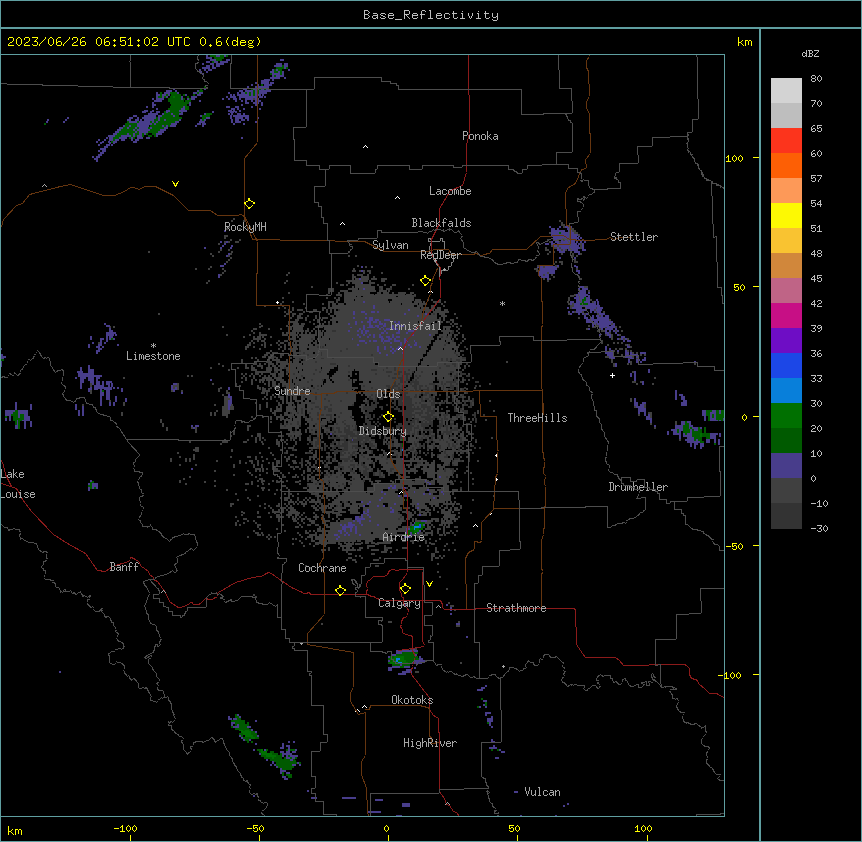Click the green legend swatch at 30 dBZ
Image resolution: width=862 pixels, height=842 pixels.
[786, 416]
